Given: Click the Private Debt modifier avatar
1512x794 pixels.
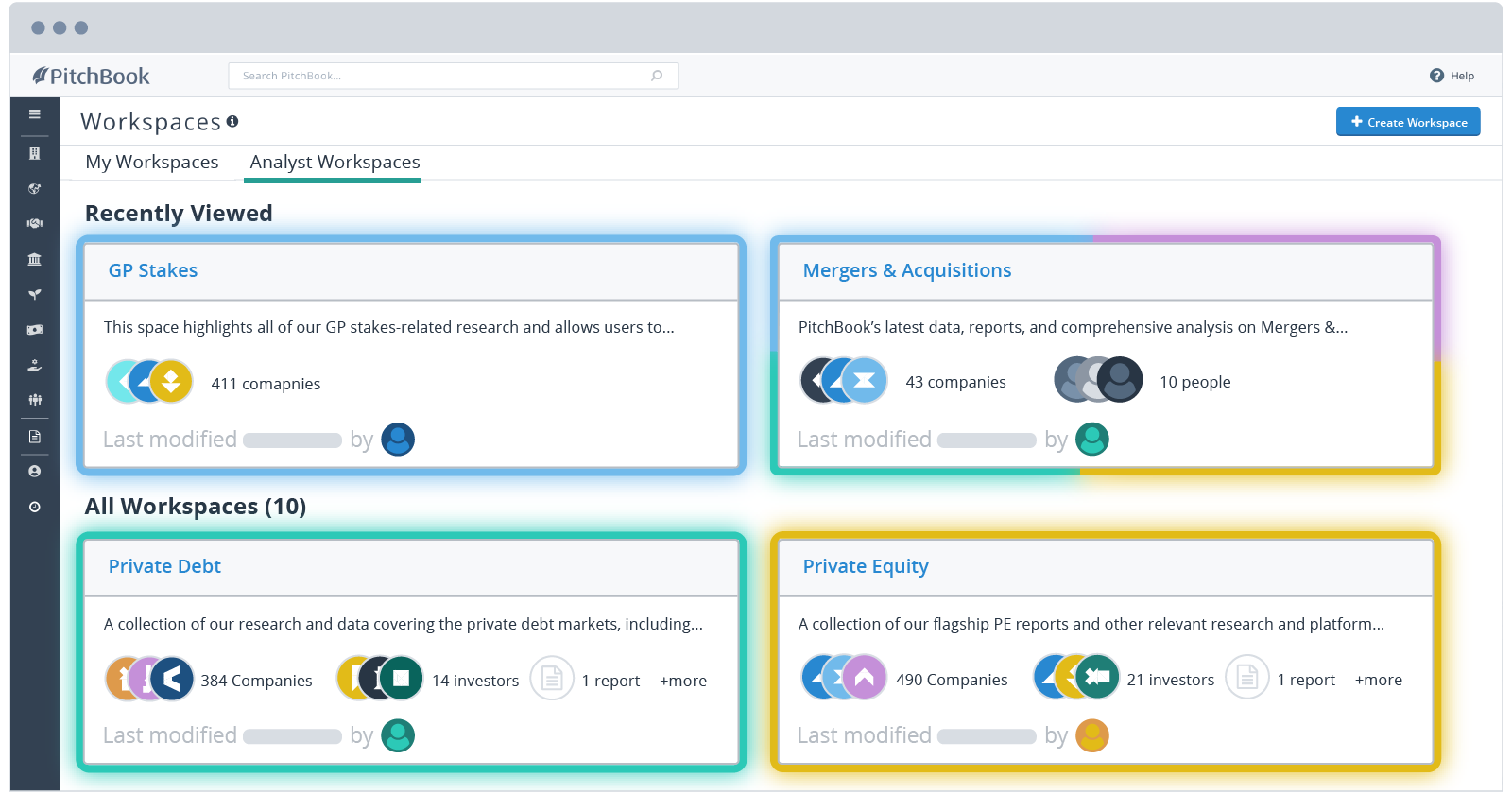Looking at the screenshot, I should click(398, 735).
